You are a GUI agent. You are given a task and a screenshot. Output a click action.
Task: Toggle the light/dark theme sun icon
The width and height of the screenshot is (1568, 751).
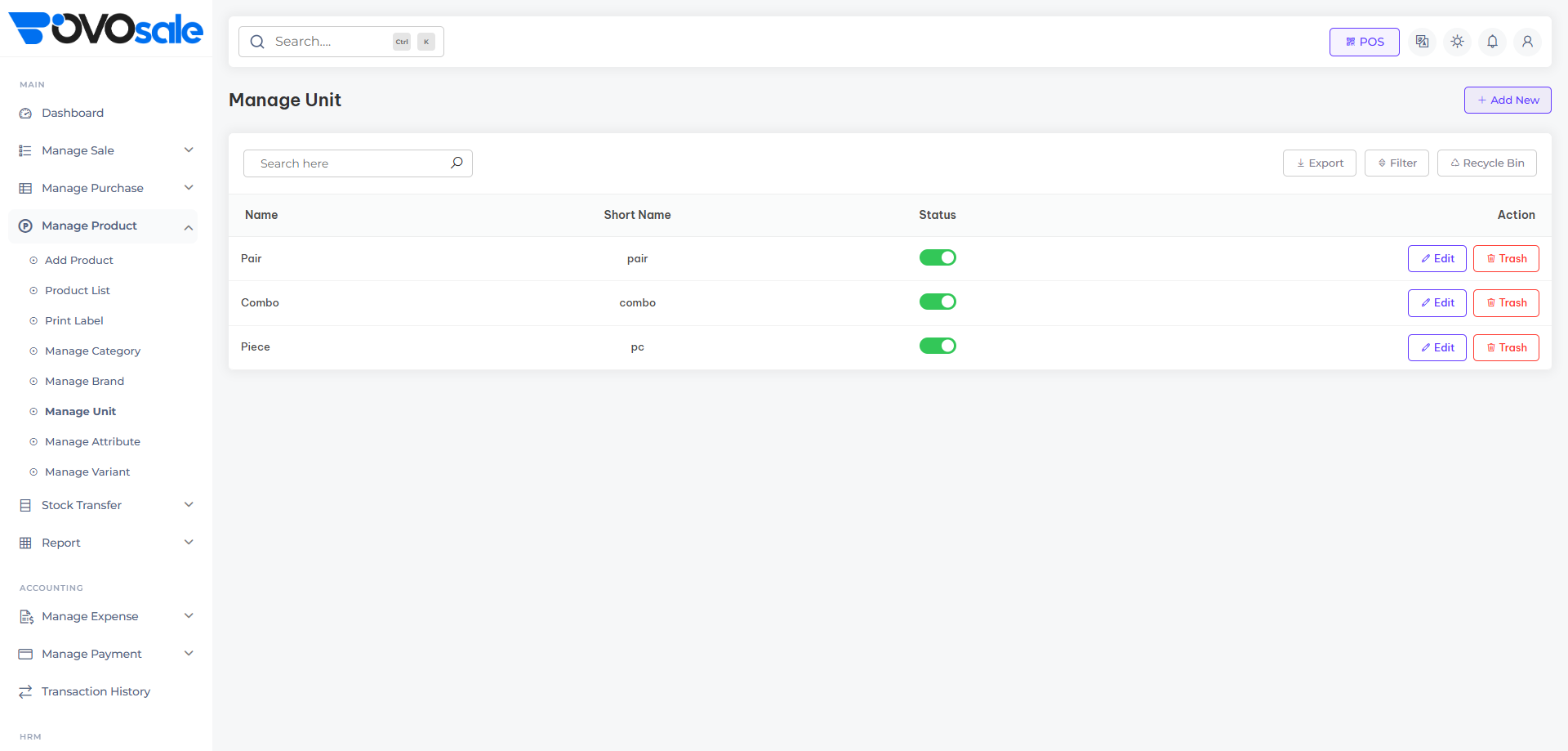click(1457, 42)
